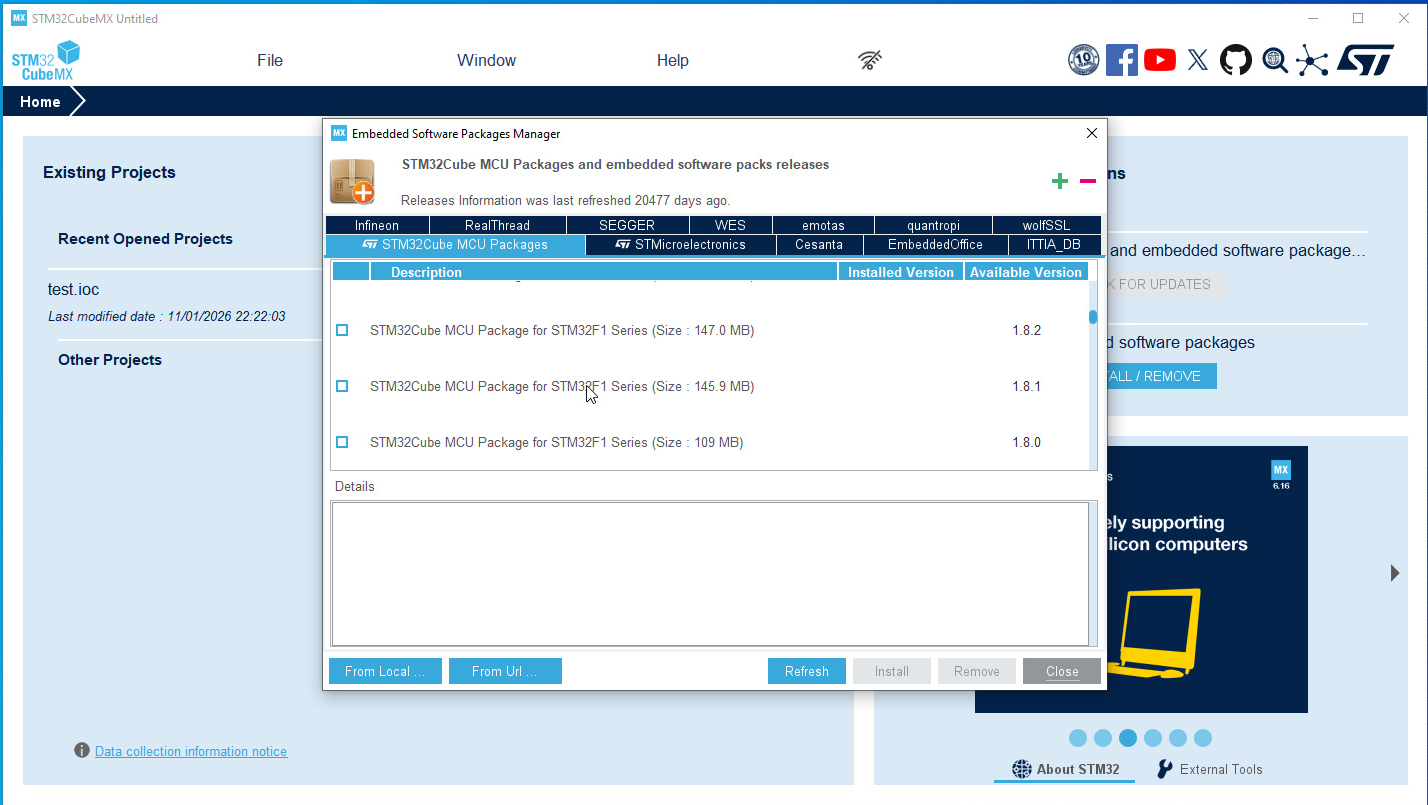
Task: Click the magnifier search icon near GitHub
Action: coord(1274,60)
